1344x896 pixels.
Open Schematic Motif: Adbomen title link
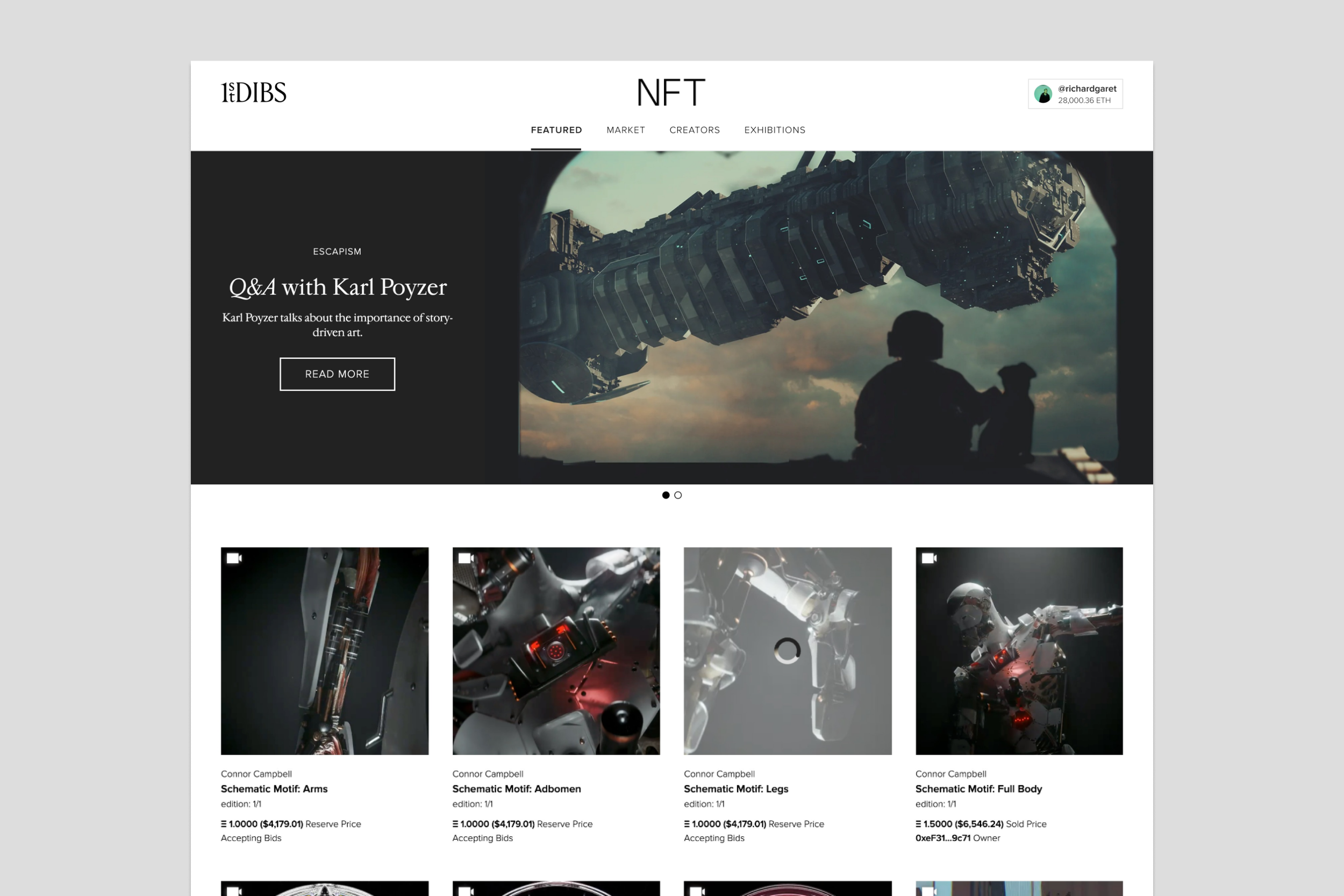(x=516, y=789)
